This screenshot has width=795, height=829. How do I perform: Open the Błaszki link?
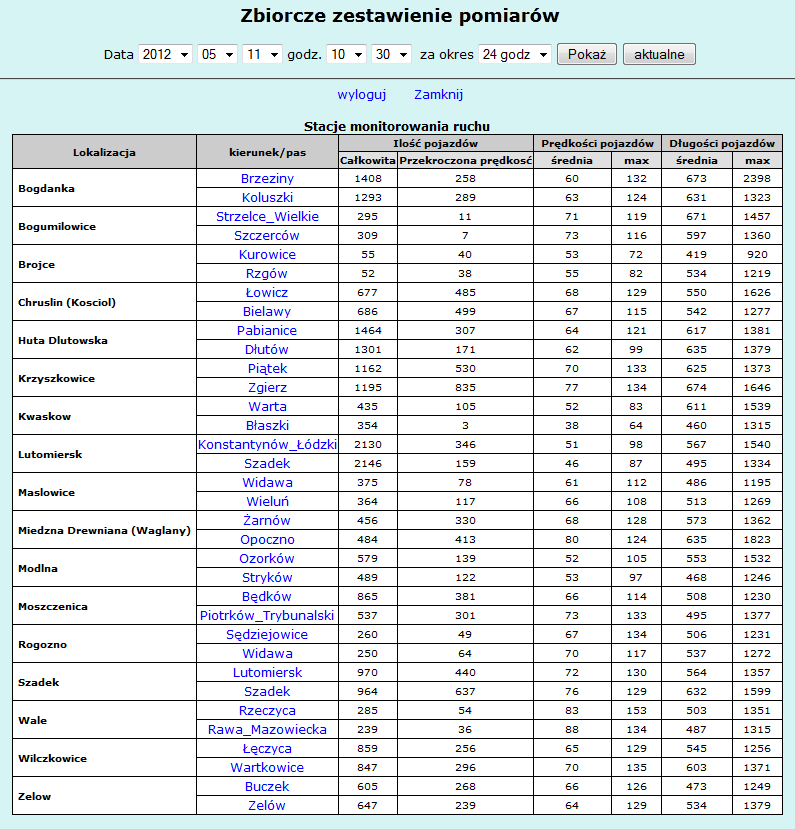click(267, 426)
